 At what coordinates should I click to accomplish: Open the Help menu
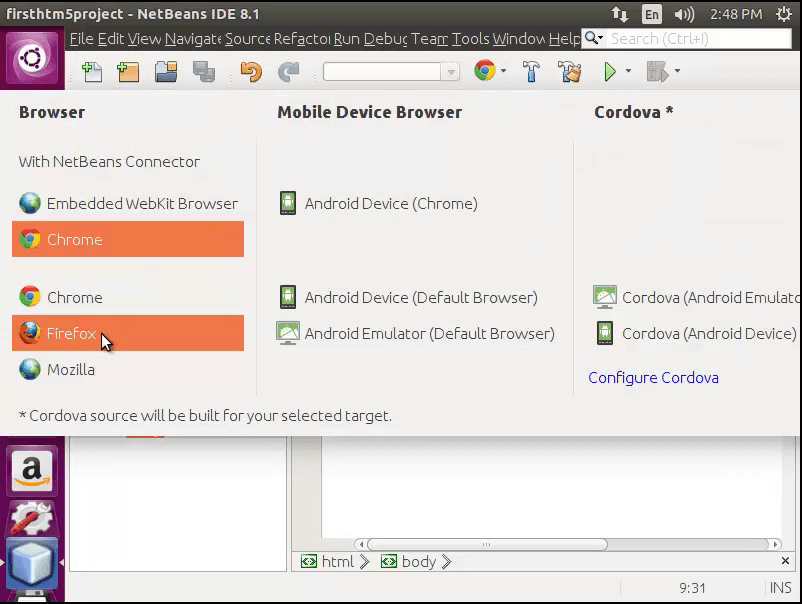(564, 39)
